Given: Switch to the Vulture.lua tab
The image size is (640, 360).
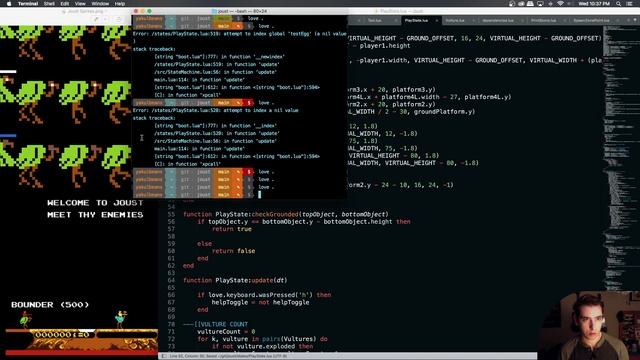Looking at the screenshot, I should click(x=455, y=20).
